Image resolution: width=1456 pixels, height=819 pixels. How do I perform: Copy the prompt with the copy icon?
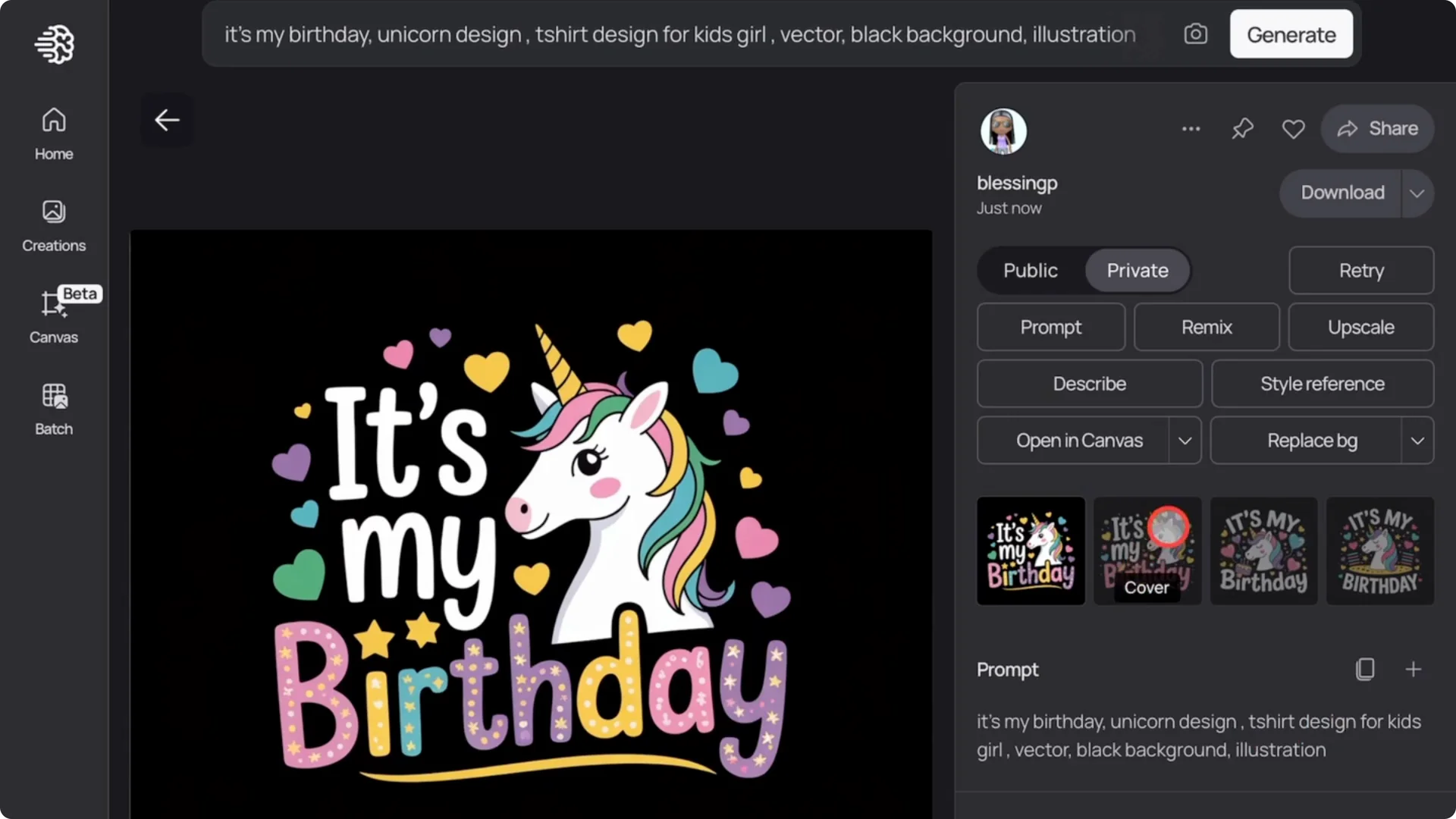[x=1365, y=669]
